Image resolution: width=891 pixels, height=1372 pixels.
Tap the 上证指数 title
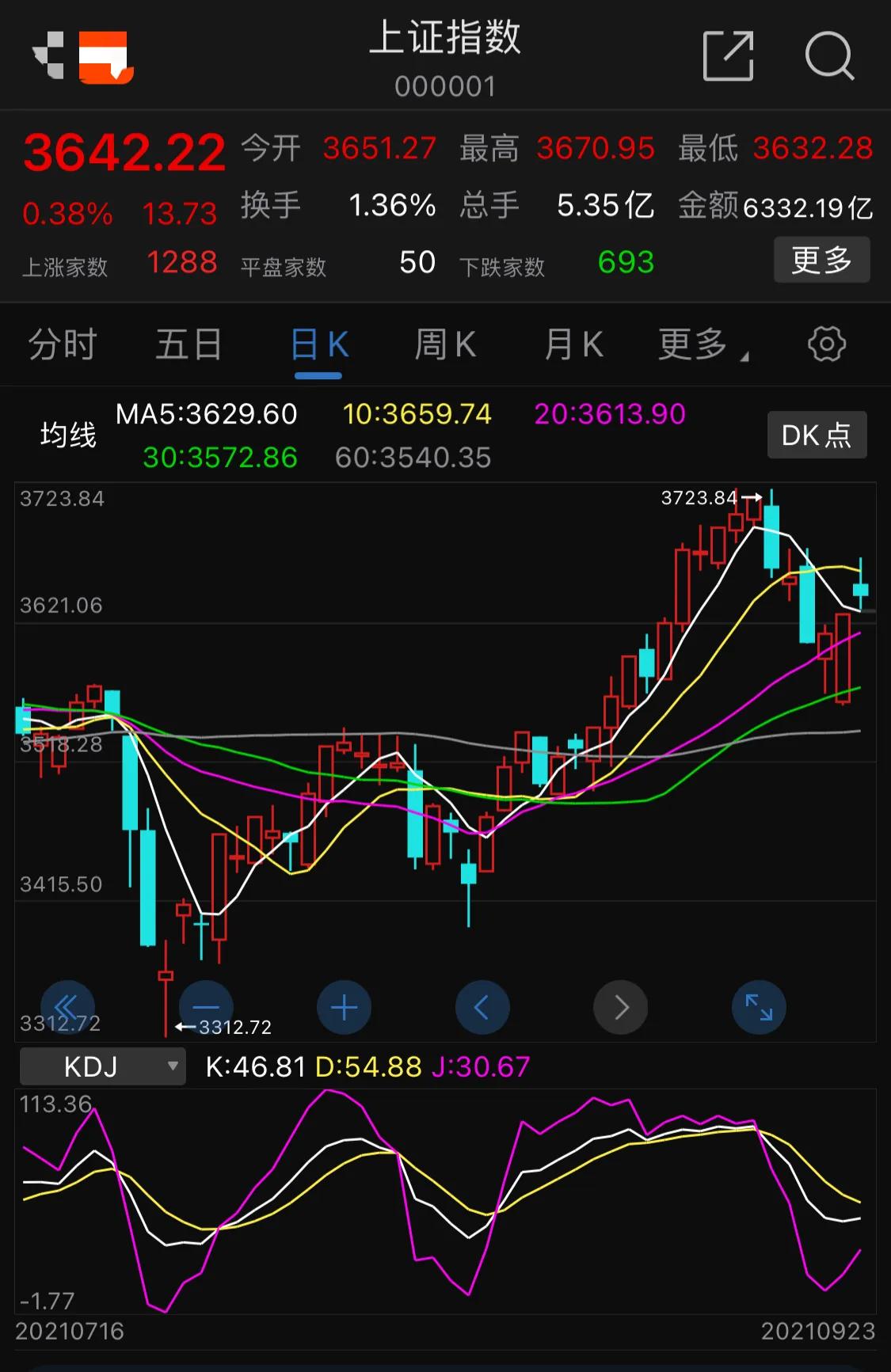tap(445, 37)
